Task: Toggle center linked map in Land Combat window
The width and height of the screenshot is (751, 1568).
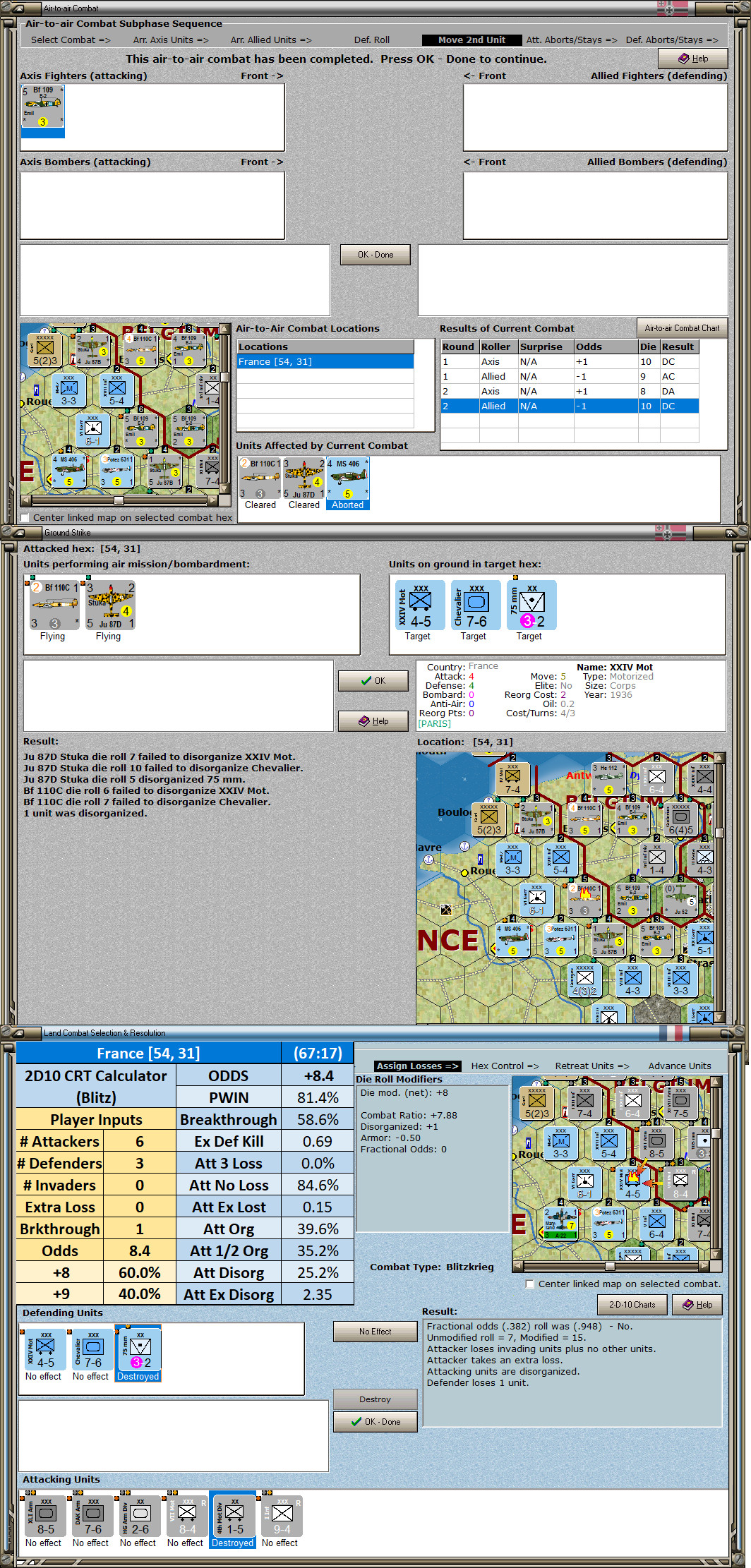Action: tap(530, 1284)
